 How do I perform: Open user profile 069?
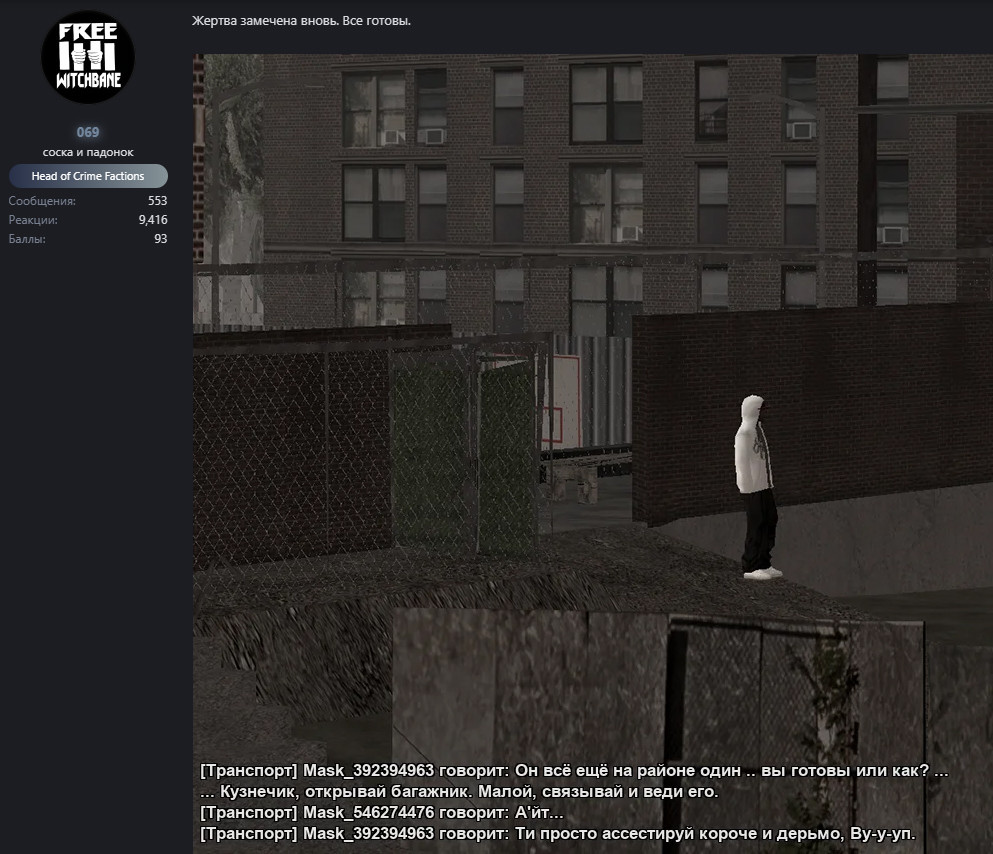tap(88, 132)
